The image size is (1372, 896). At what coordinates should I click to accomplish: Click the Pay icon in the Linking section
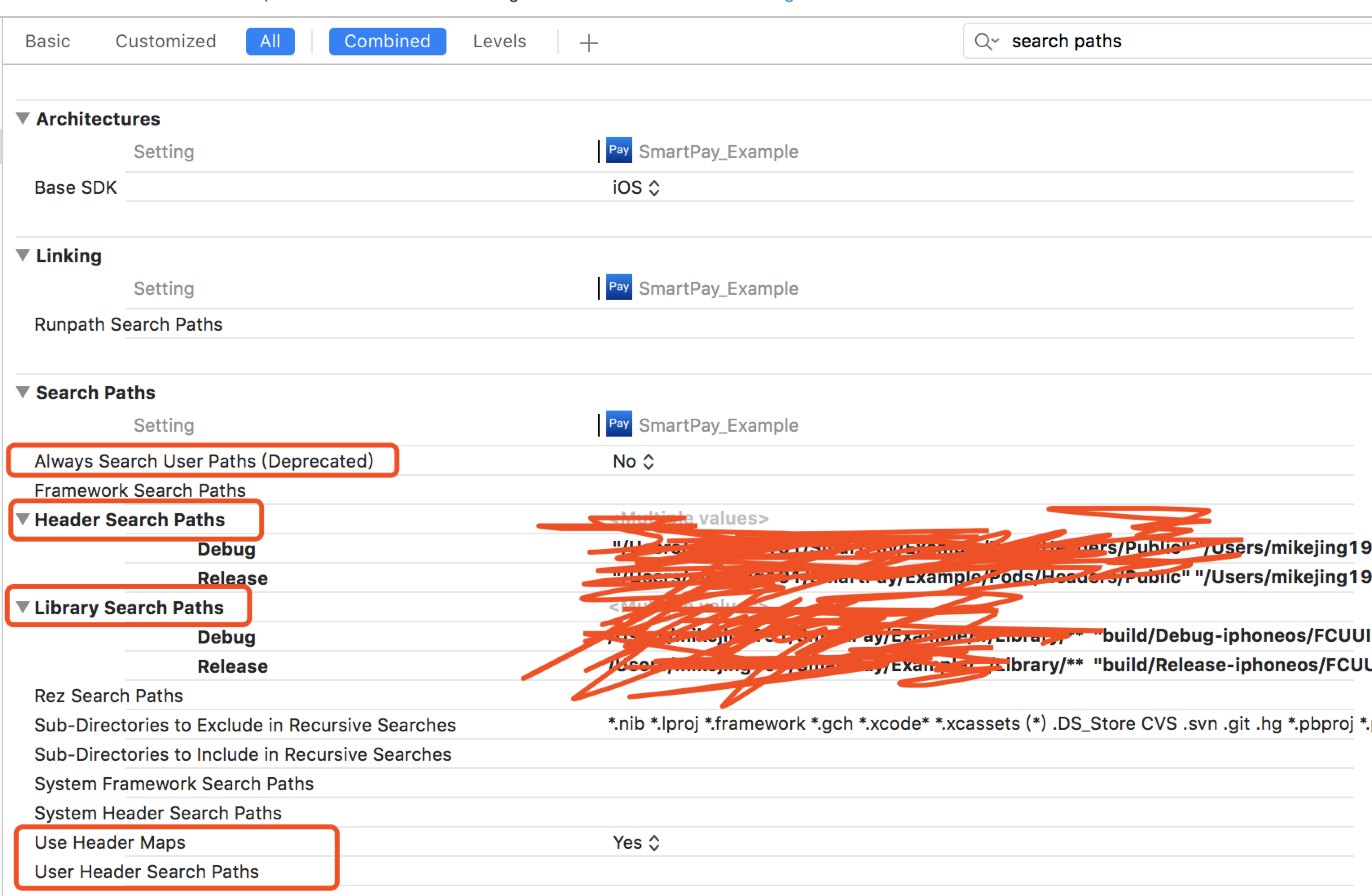click(618, 288)
